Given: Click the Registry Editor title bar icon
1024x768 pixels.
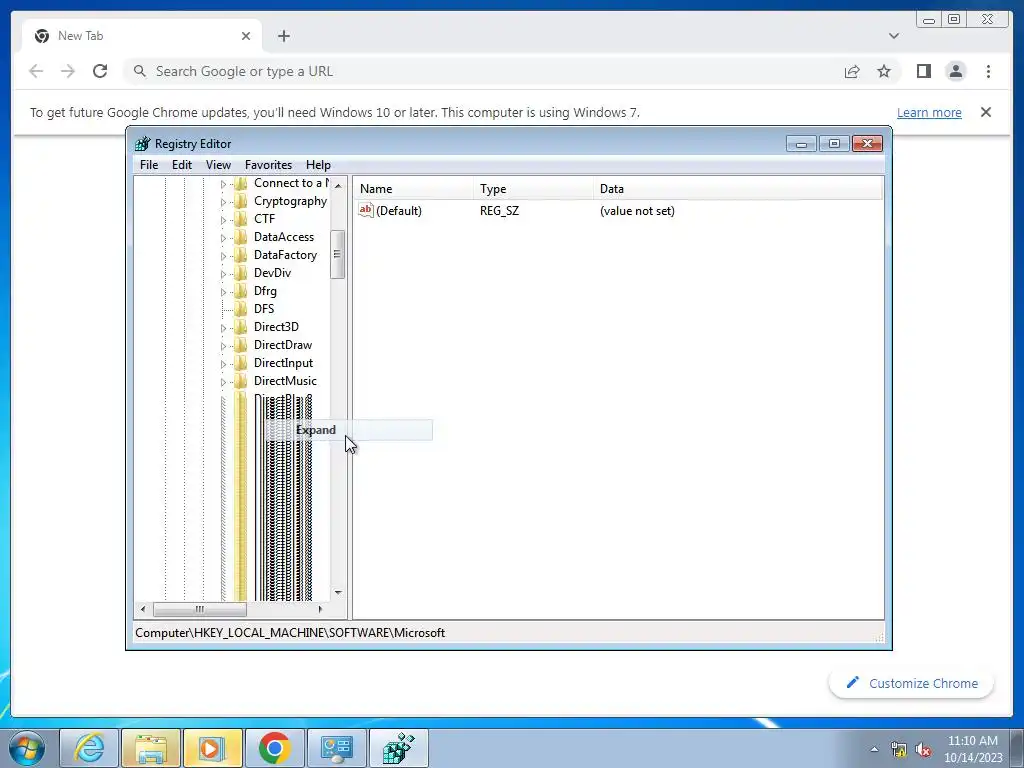Looking at the screenshot, I should coord(142,144).
